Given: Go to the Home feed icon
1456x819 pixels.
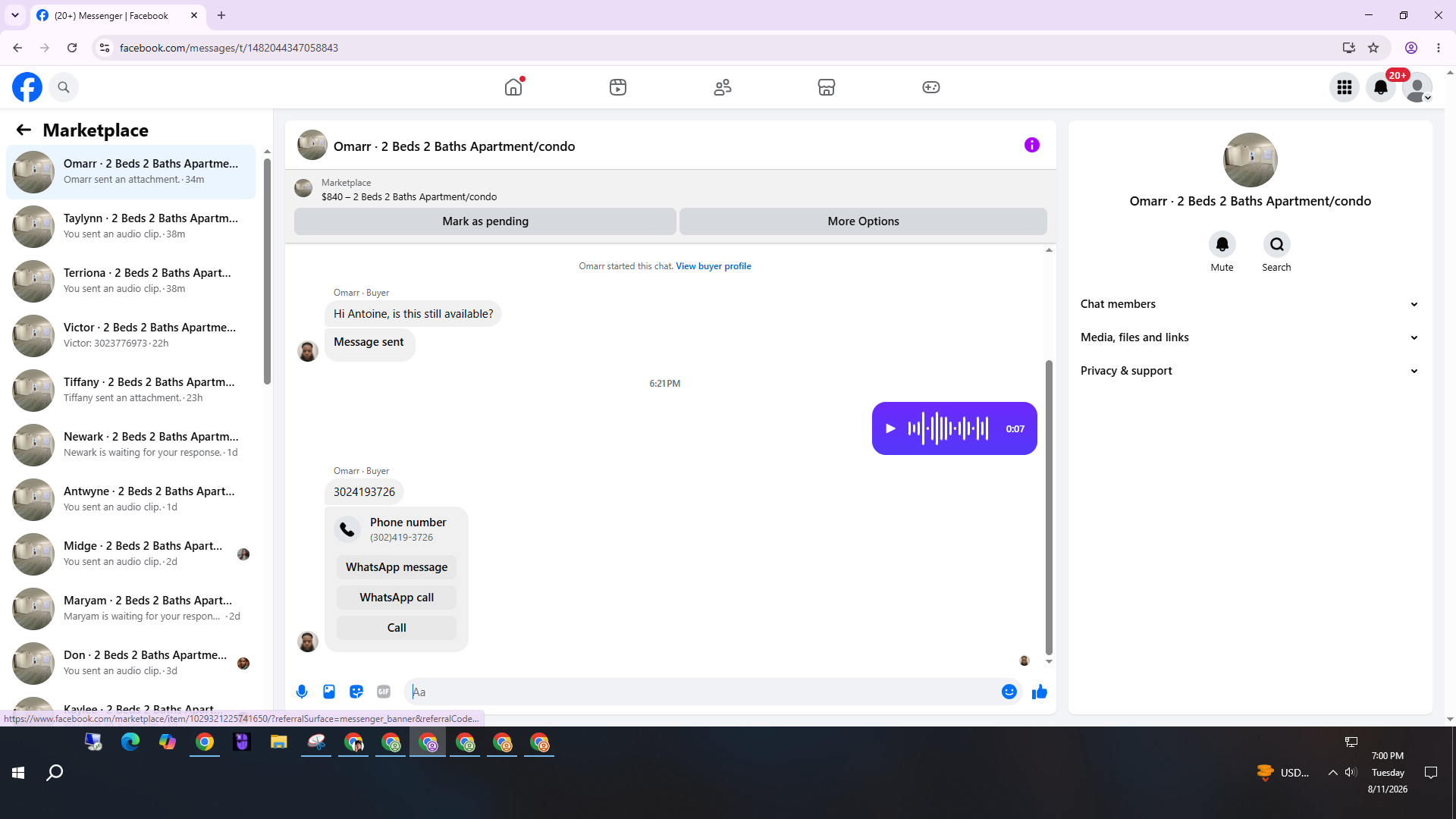Looking at the screenshot, I should [513, 87].
